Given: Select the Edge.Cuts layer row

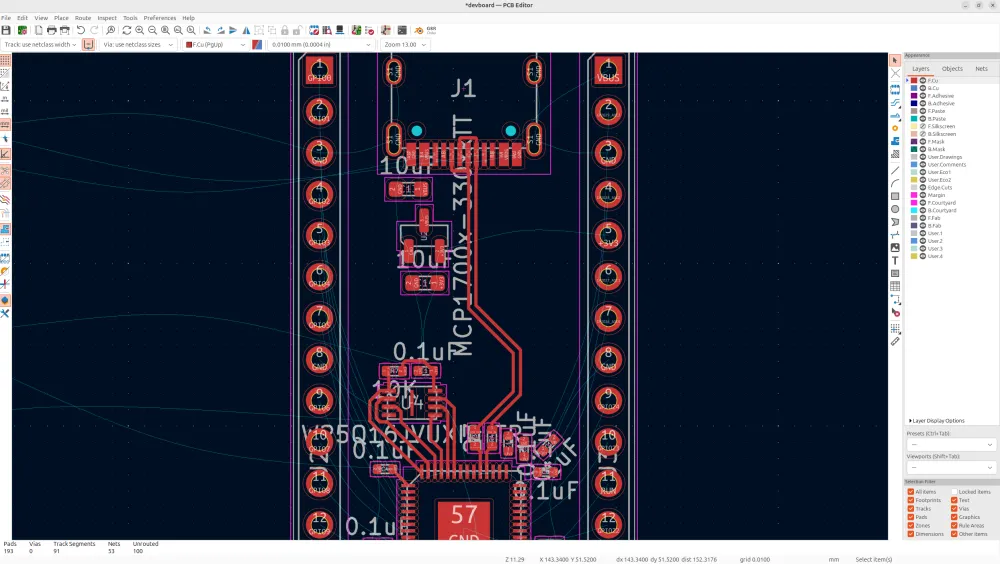Looking at the screenshot, I should tap(939, 187).
